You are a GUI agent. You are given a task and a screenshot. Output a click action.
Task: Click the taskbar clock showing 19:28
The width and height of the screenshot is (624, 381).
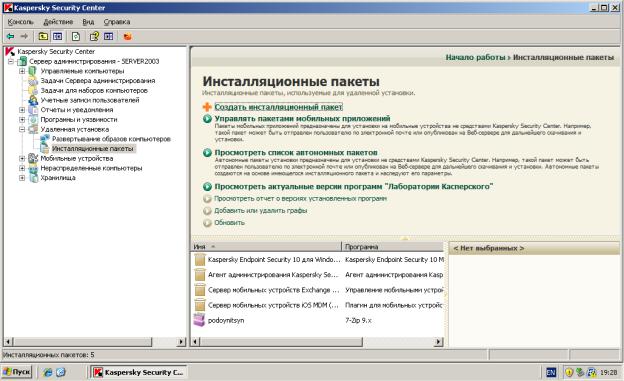[608, 373]
